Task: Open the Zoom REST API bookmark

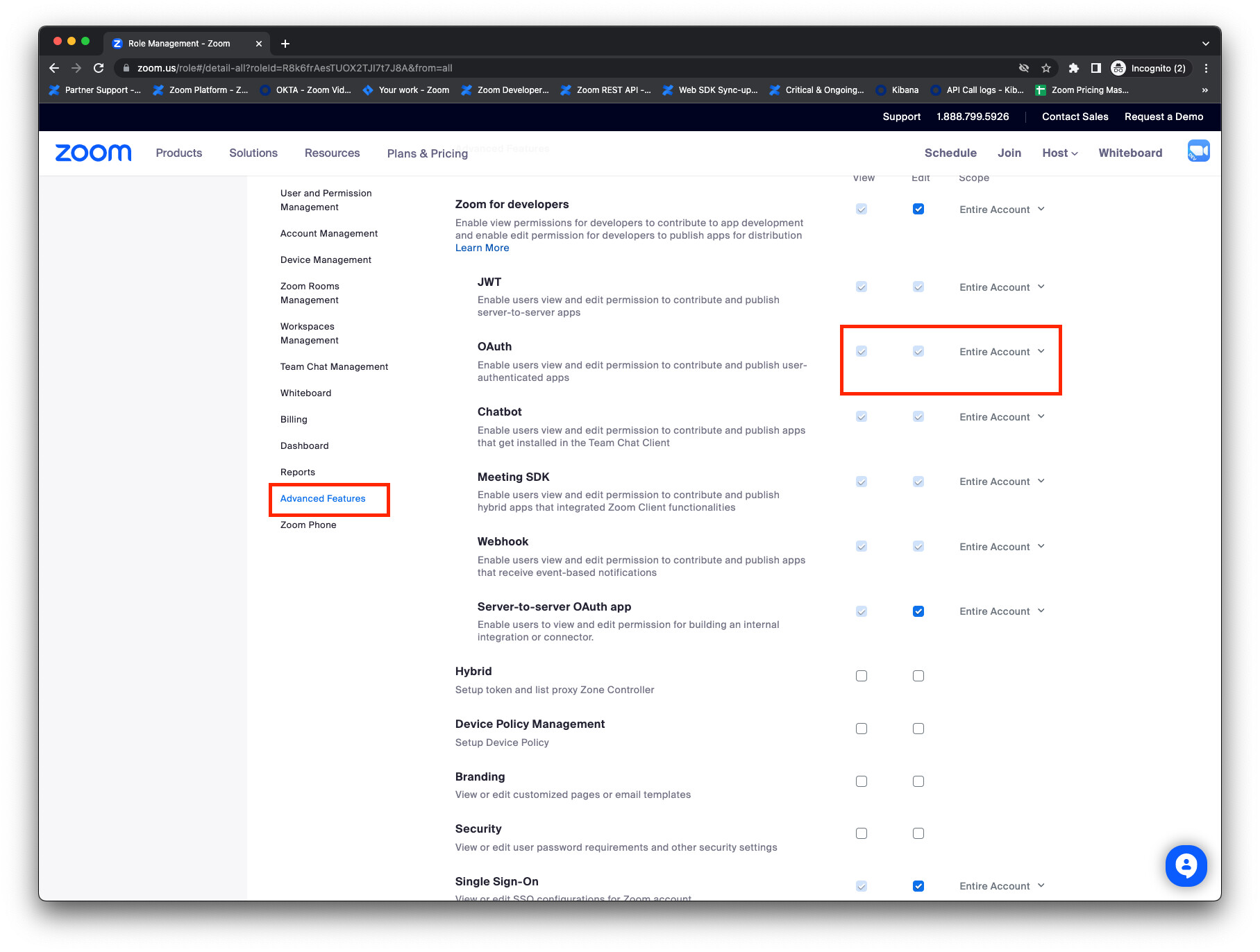Action: pos(605,90)
